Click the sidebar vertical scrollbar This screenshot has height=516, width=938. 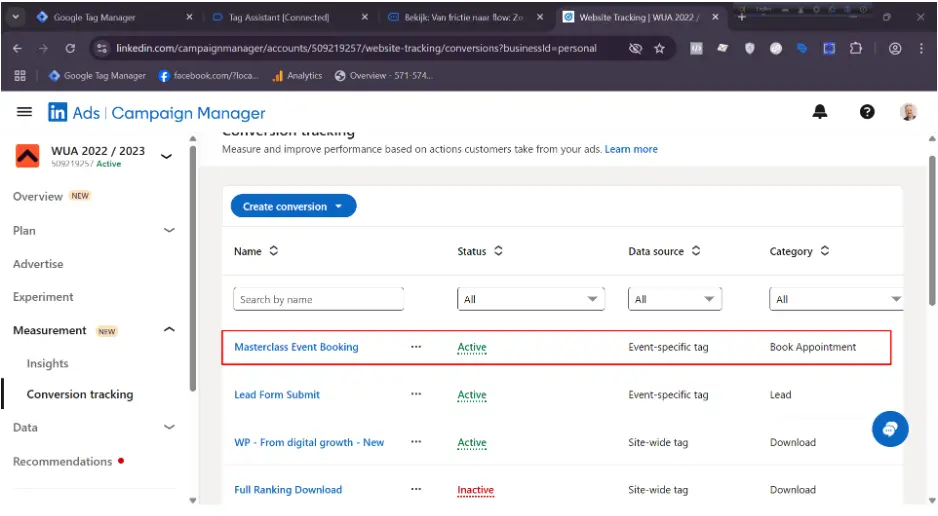(193, 268)
